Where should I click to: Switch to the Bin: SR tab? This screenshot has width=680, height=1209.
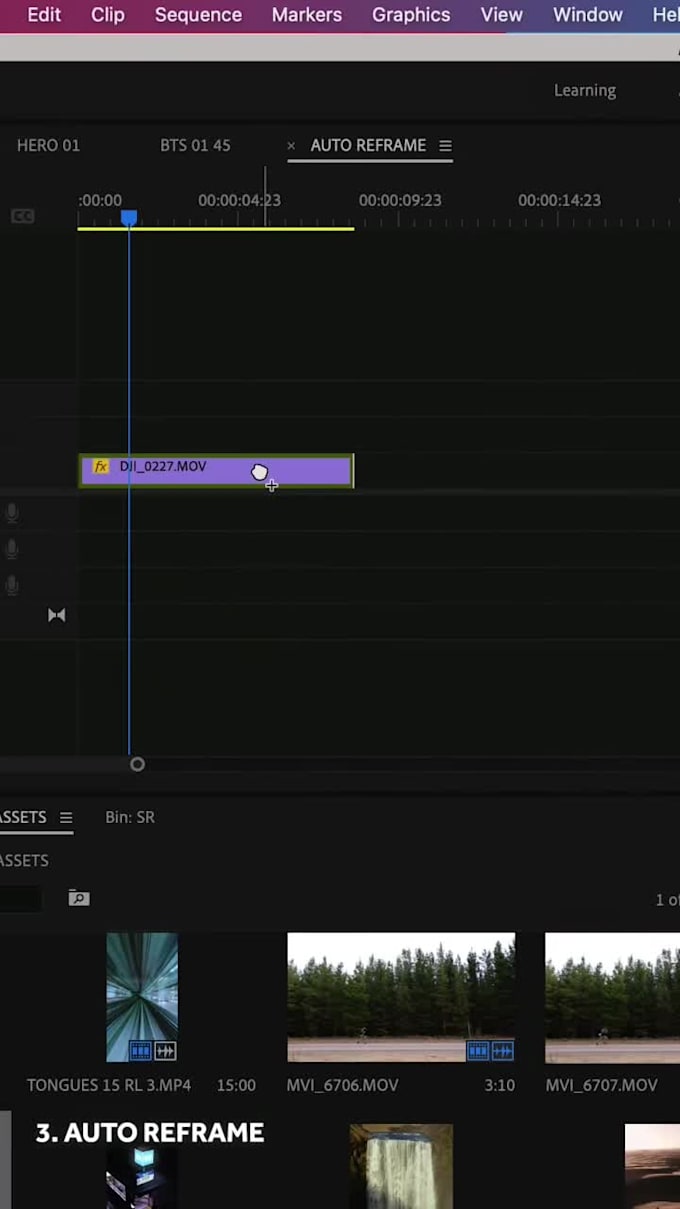130,817
